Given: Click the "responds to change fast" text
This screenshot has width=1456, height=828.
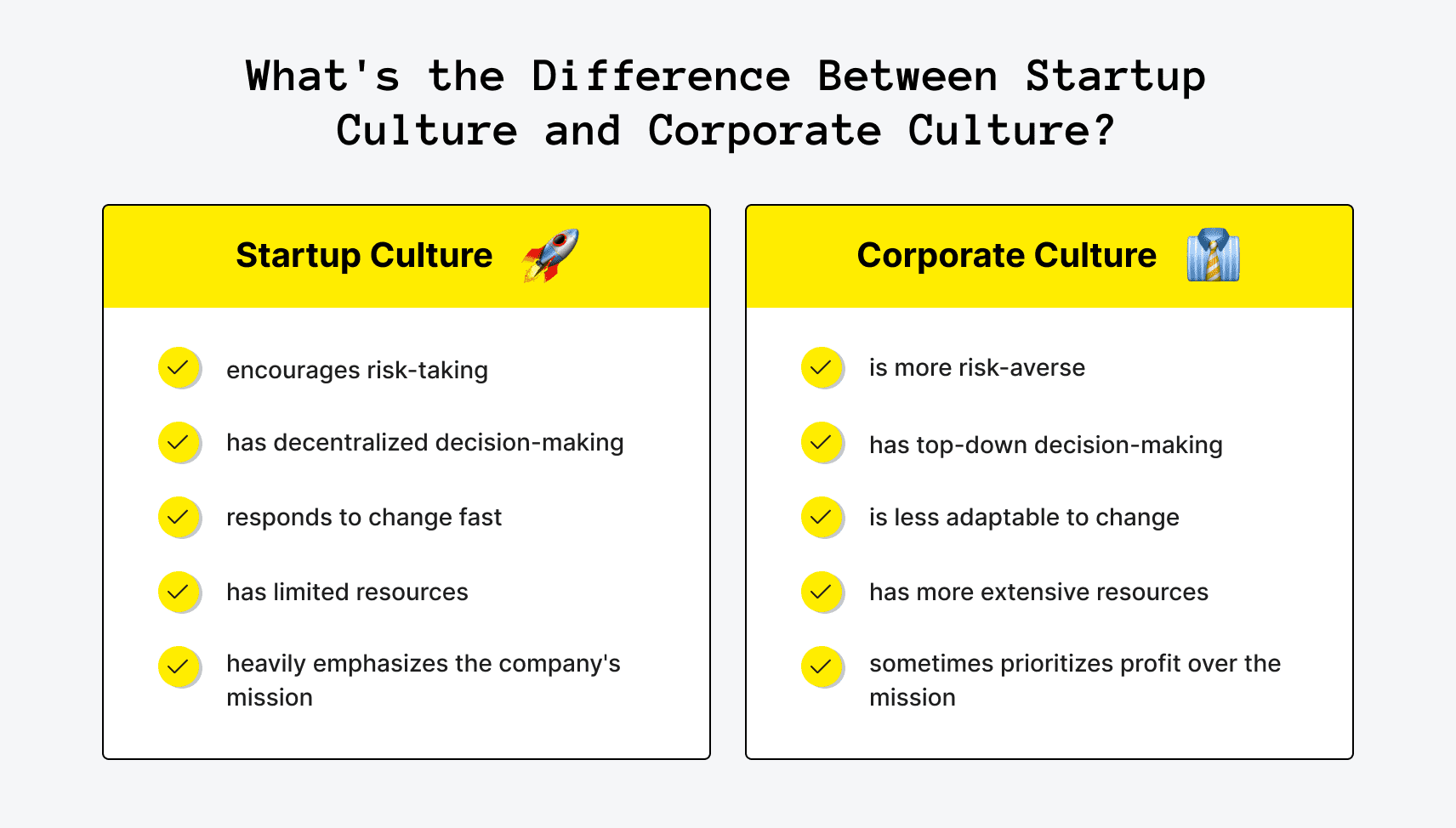Looking at the screenshot, I should (x=364, y=518).
